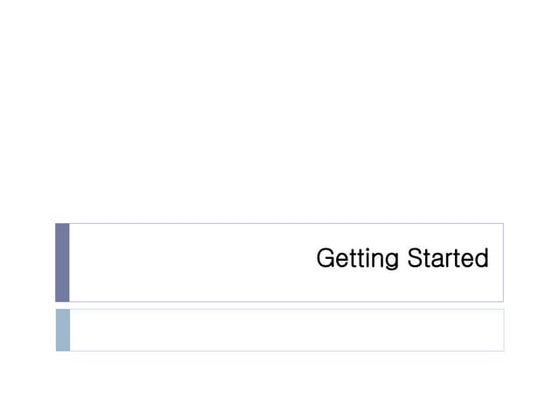The width and height of the screenshot is (560, 420).
Task: Click the word "Getting" in the title
Action: click(358, 258)
